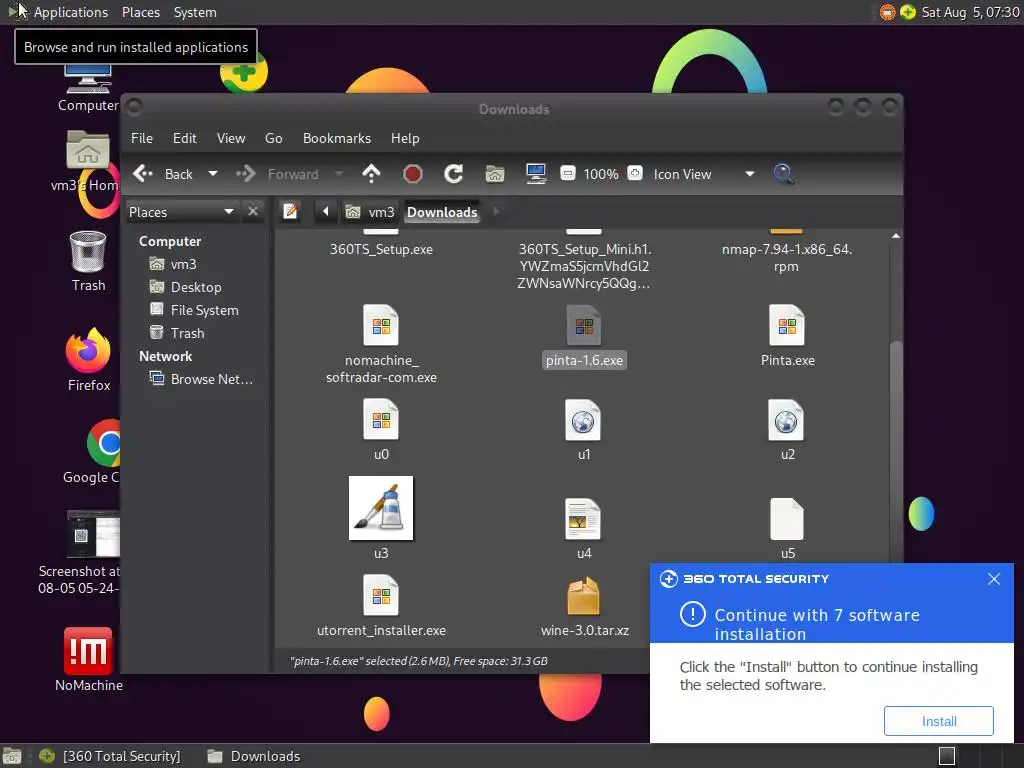Click the Downloads taskbar button

254,756
